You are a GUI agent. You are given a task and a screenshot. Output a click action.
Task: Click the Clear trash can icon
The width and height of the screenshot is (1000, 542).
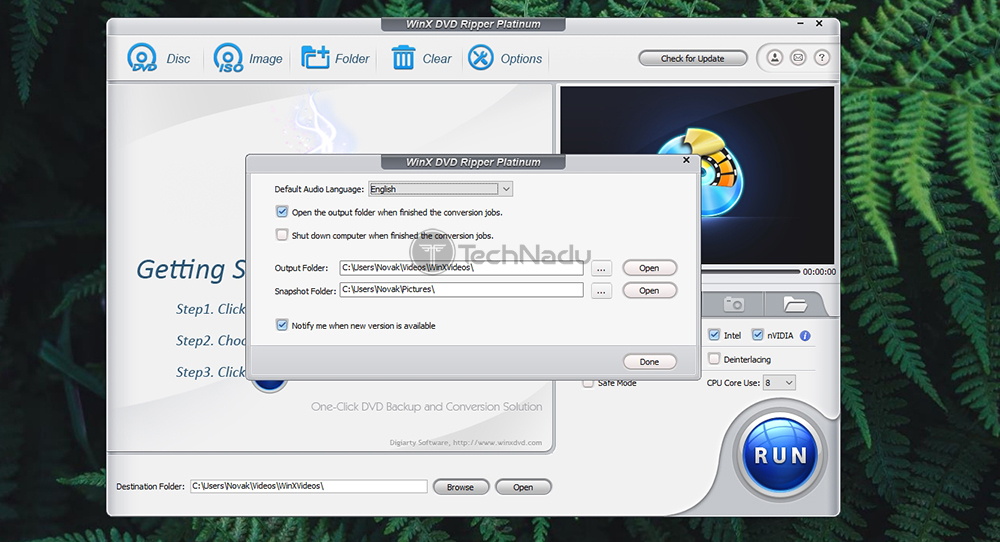pyautogui.click(x=403, y=58)
